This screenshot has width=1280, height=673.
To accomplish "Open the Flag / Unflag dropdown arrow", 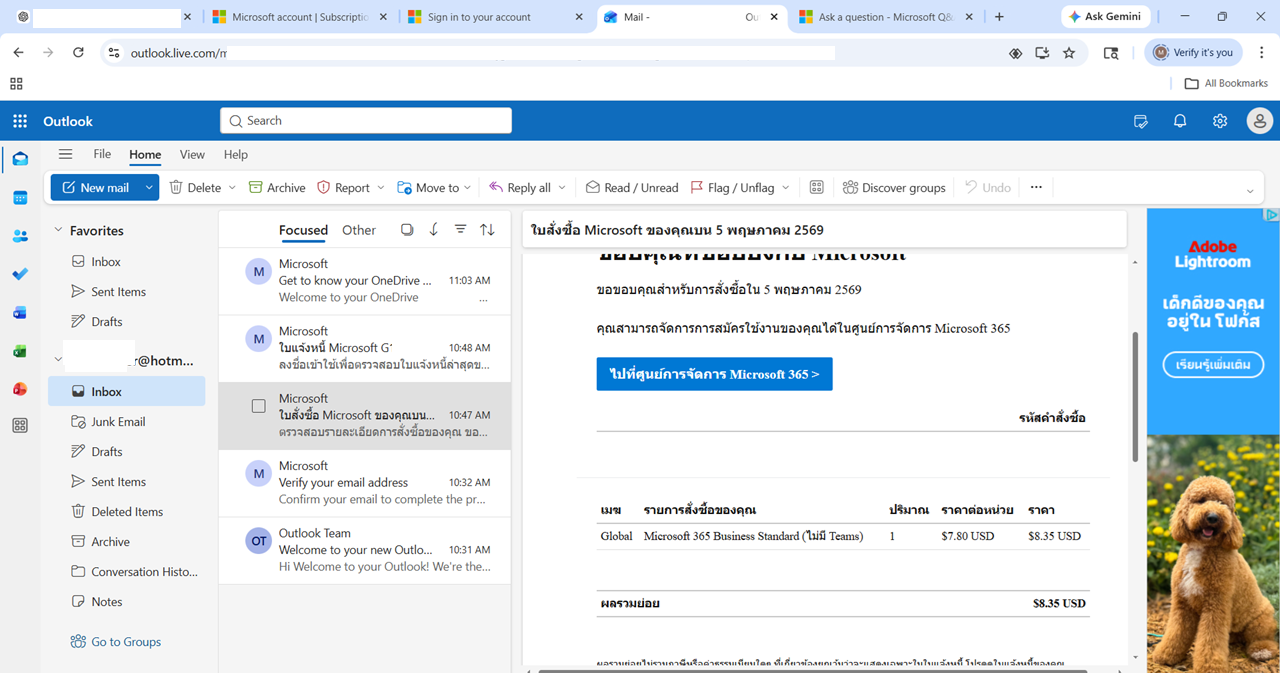I will (786, 187).
